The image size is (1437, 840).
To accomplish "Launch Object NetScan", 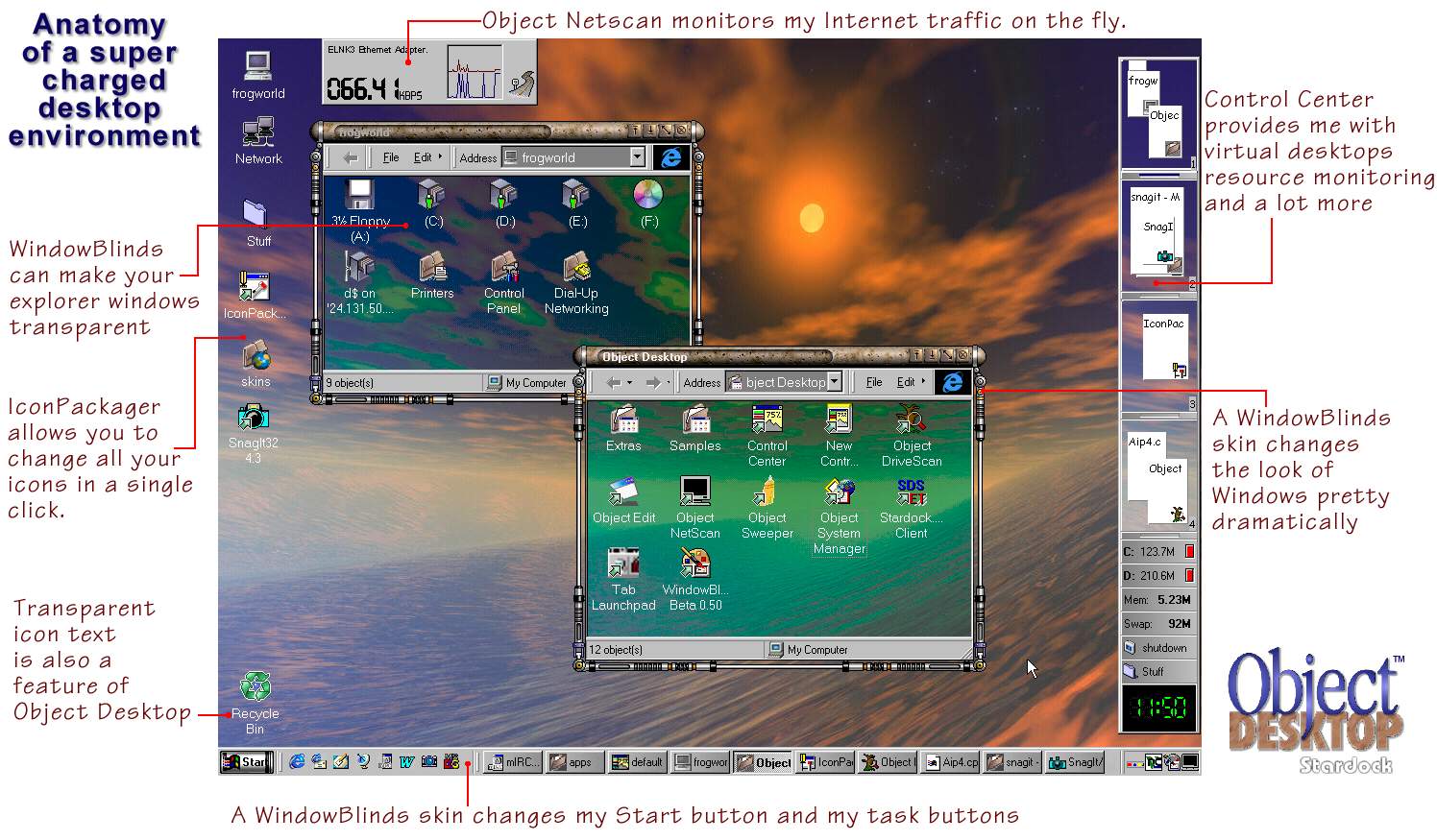I will 695,508.
